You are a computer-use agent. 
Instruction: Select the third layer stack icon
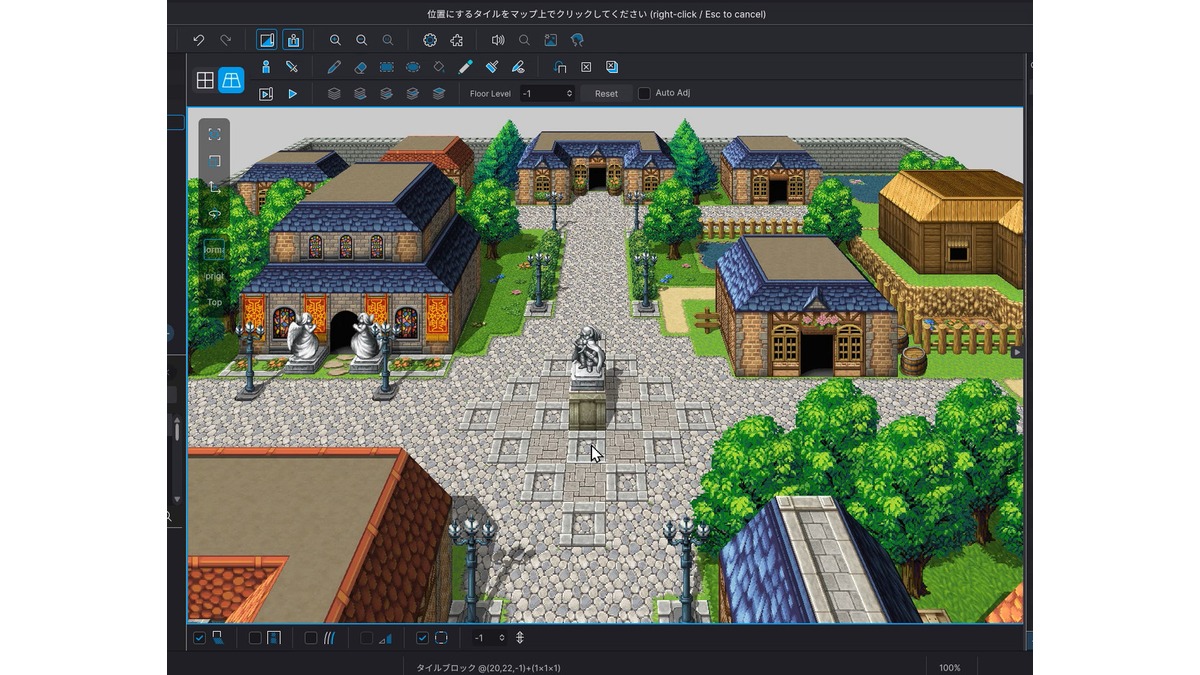386,94
